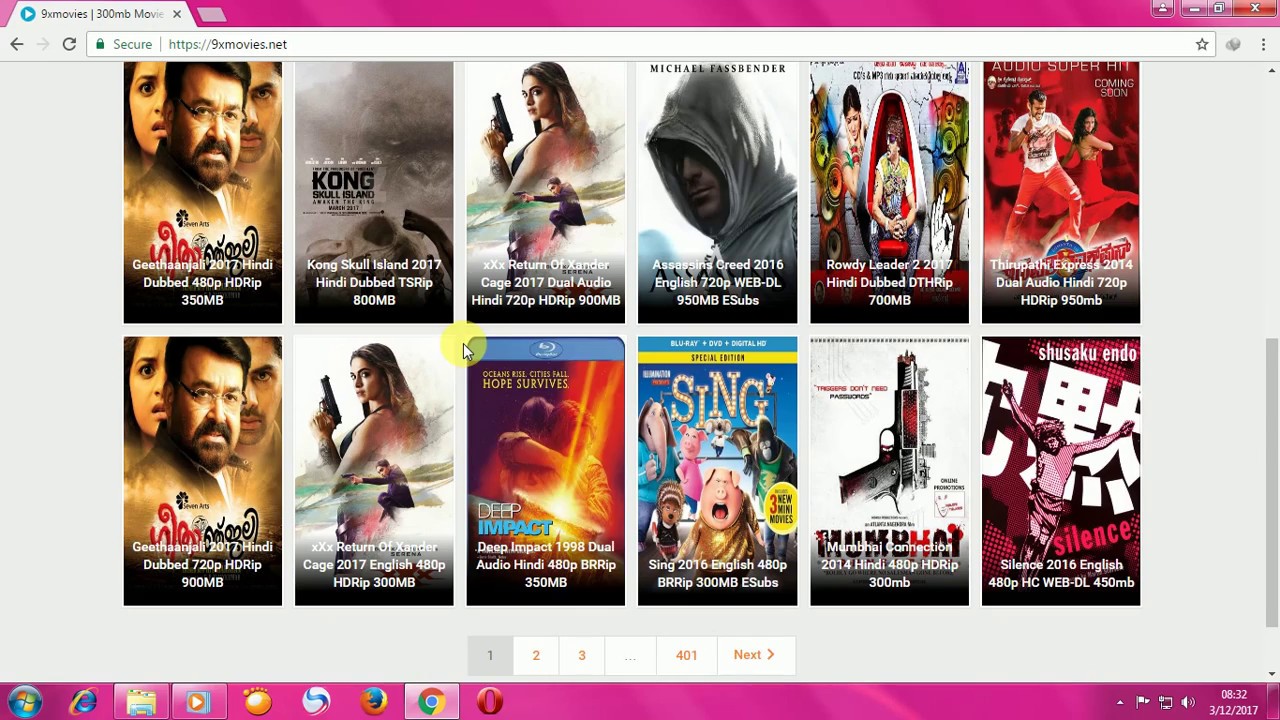
Task: Open Assassins Creed 2016 English 720p WEB-DL
Action: tap(718, 192)
